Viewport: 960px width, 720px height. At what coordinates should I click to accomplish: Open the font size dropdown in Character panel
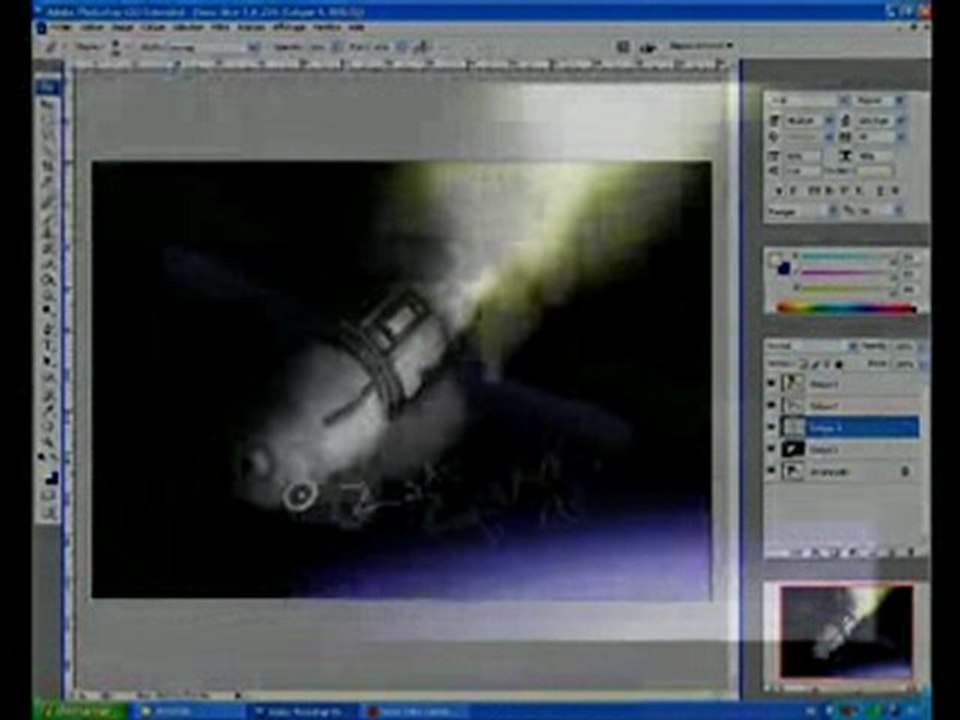(830, 121)
